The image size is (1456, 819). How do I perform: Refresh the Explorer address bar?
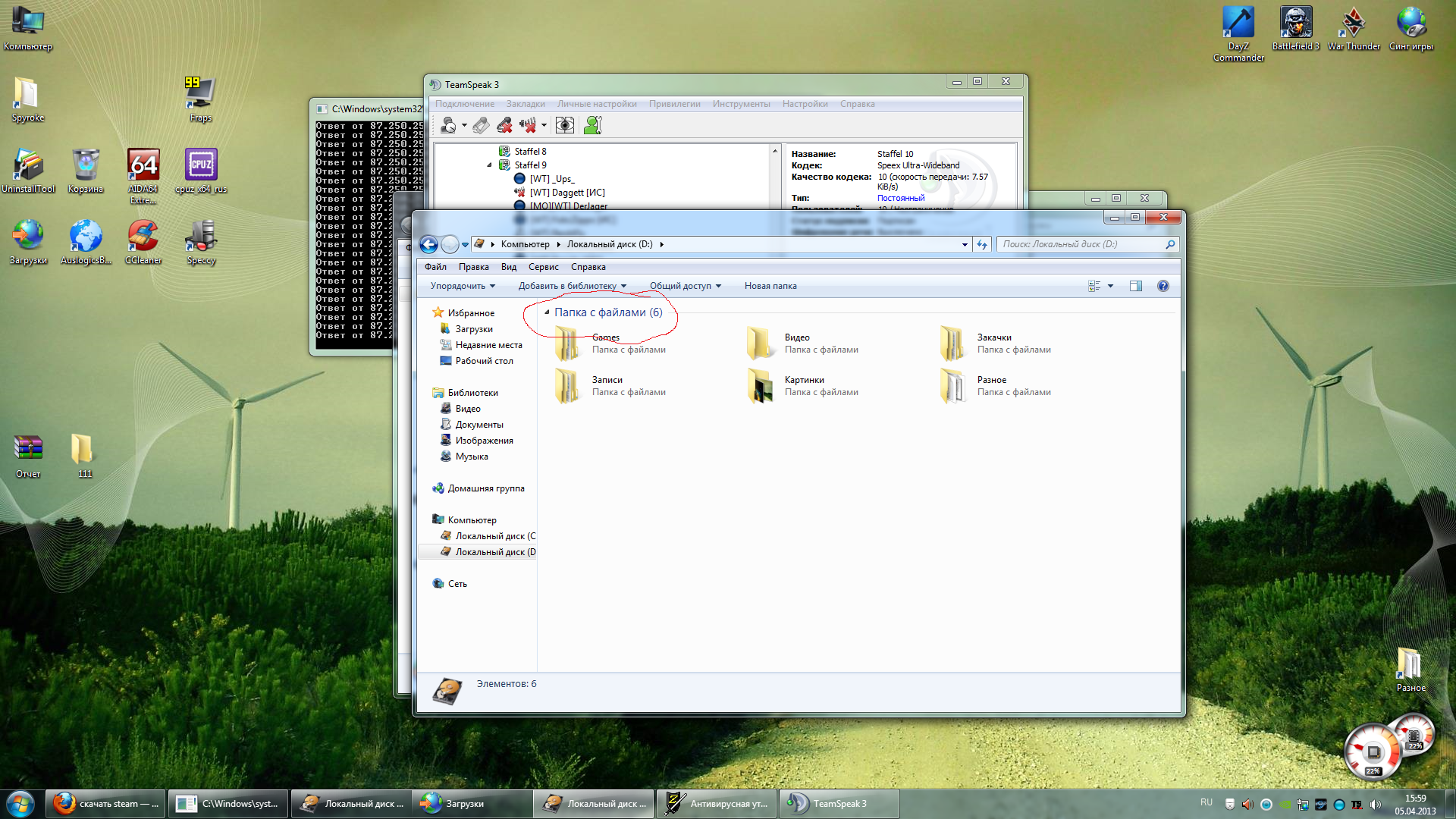point(982,244)
